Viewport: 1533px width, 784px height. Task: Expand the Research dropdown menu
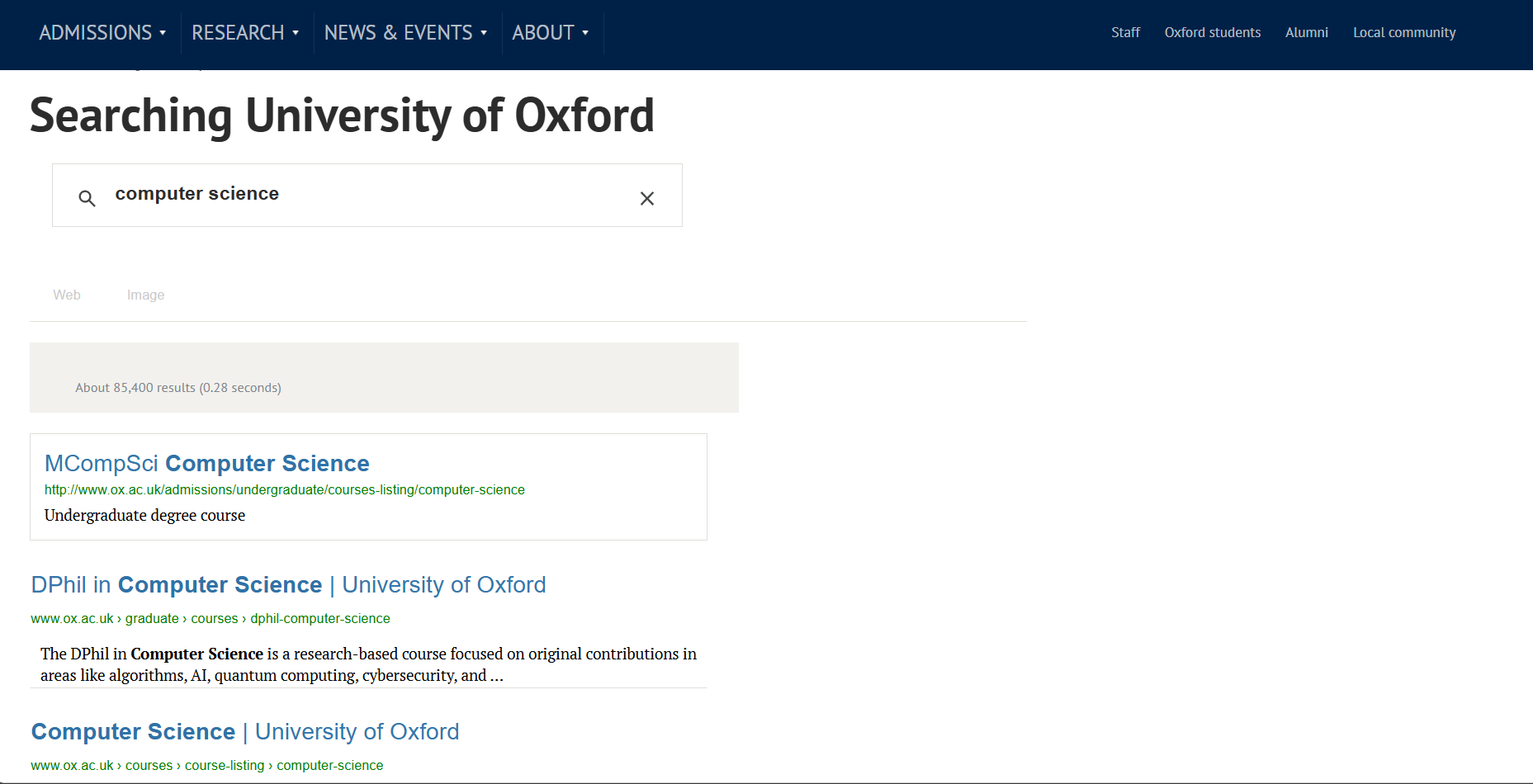(x=245, y=33)
